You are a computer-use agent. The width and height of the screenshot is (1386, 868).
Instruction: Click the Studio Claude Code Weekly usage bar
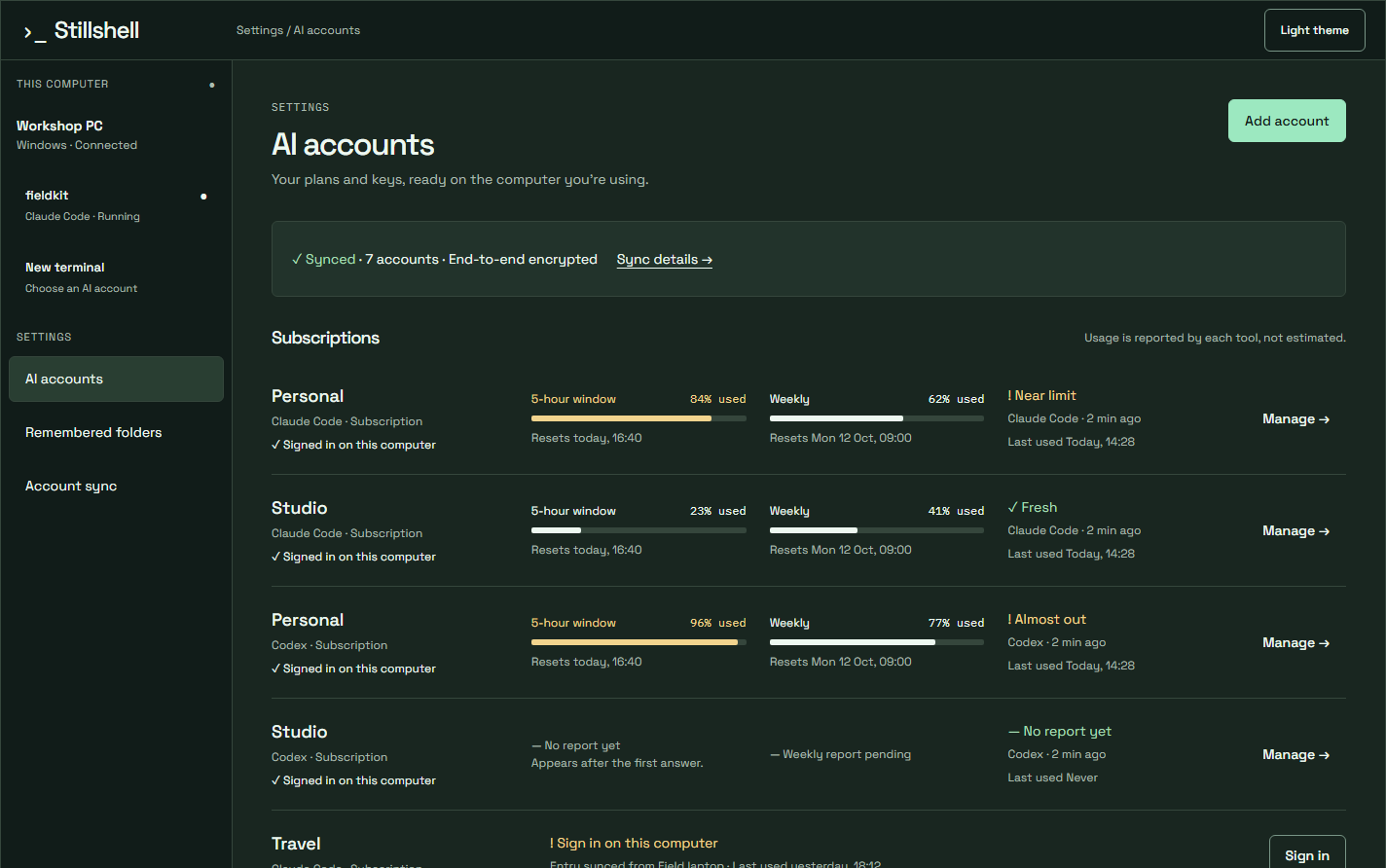pyautogui.click(x=877, y=530)
